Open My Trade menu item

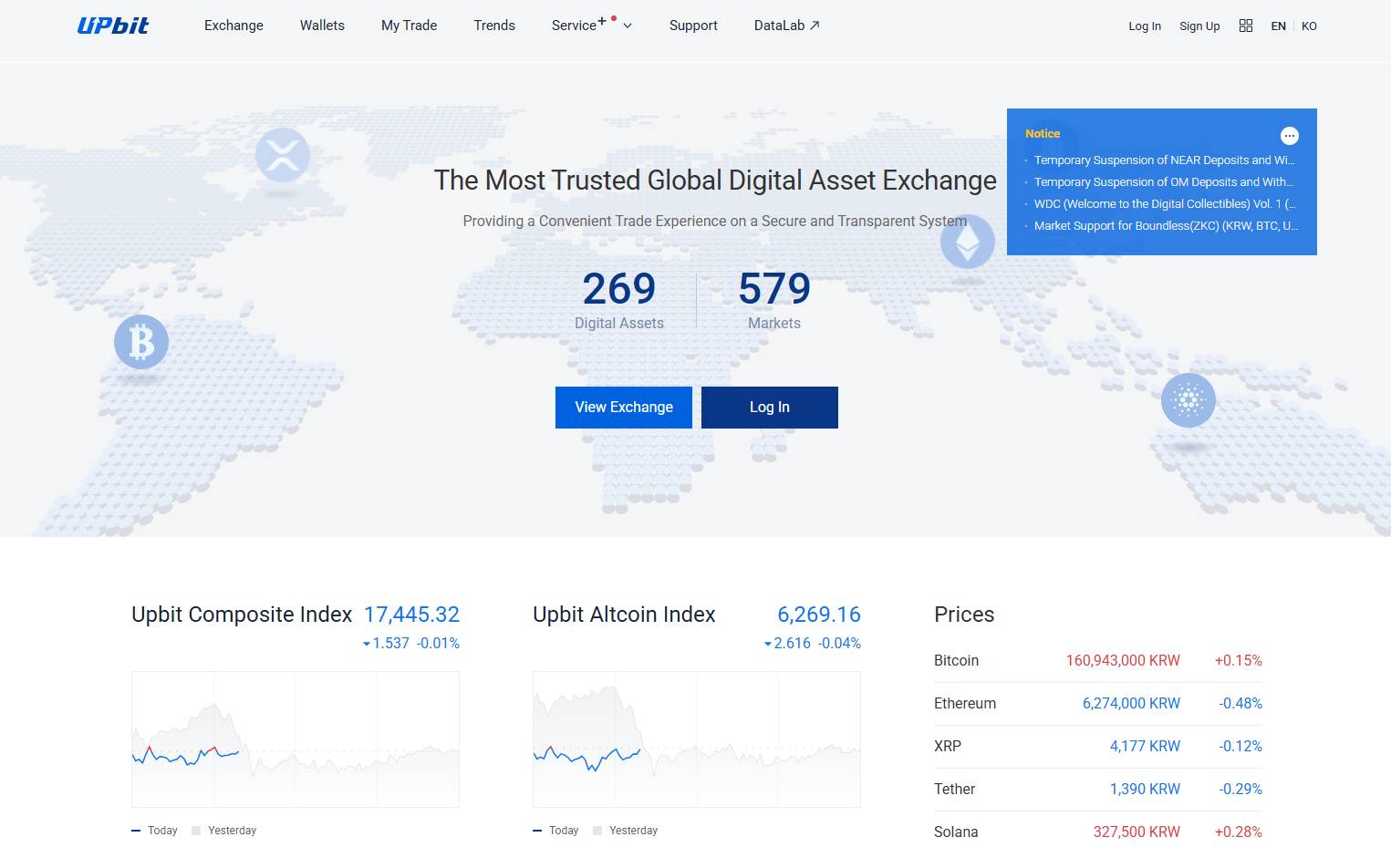tap(409, 26)
